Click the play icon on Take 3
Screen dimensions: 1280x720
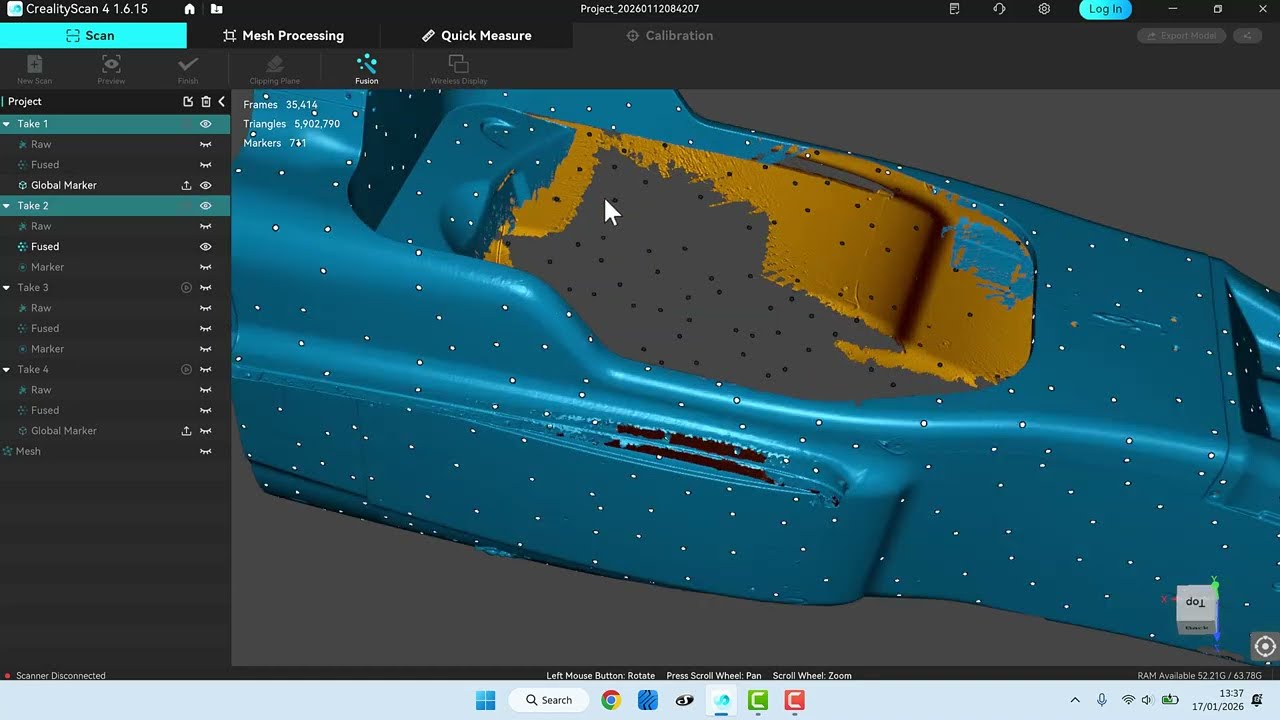pos(186,287)
